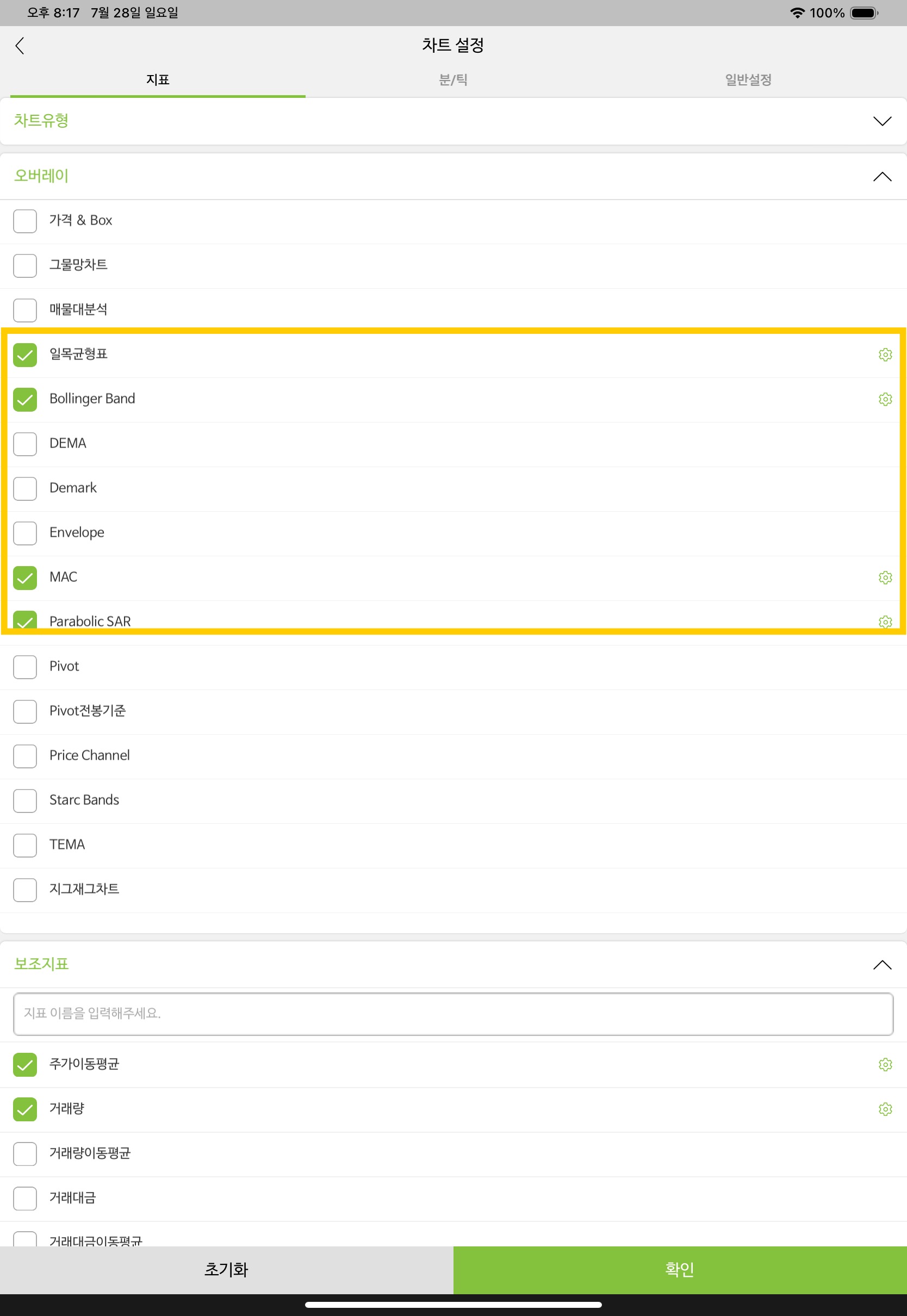Screen dimensions: 907x1316
Task: Tap the battery status icon
Action: point(864,13)
